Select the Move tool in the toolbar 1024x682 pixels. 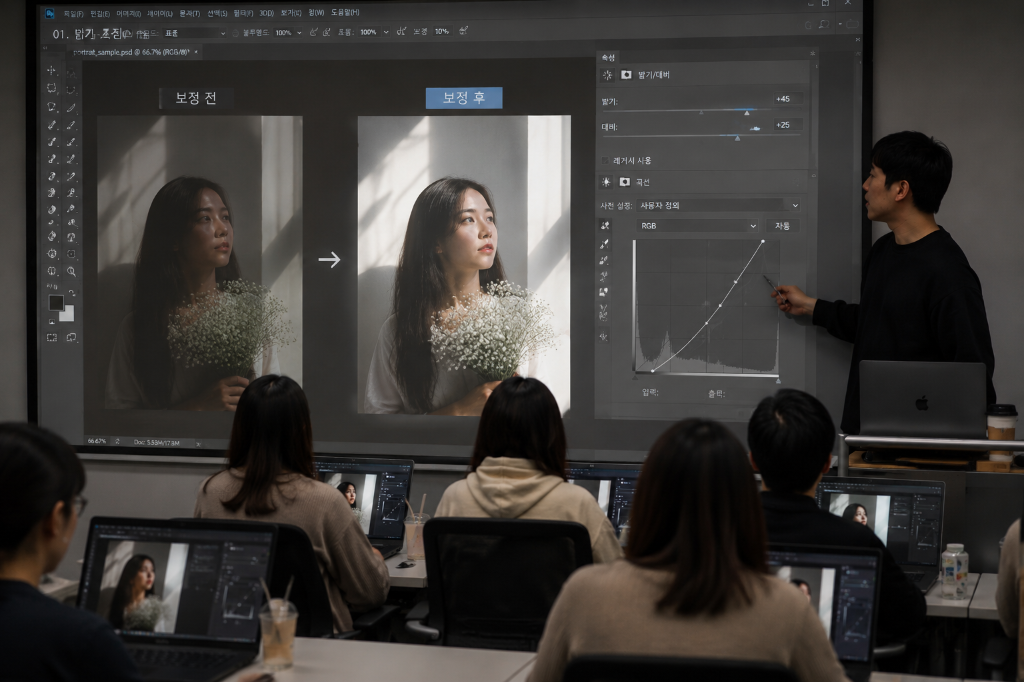pos(52,70)
